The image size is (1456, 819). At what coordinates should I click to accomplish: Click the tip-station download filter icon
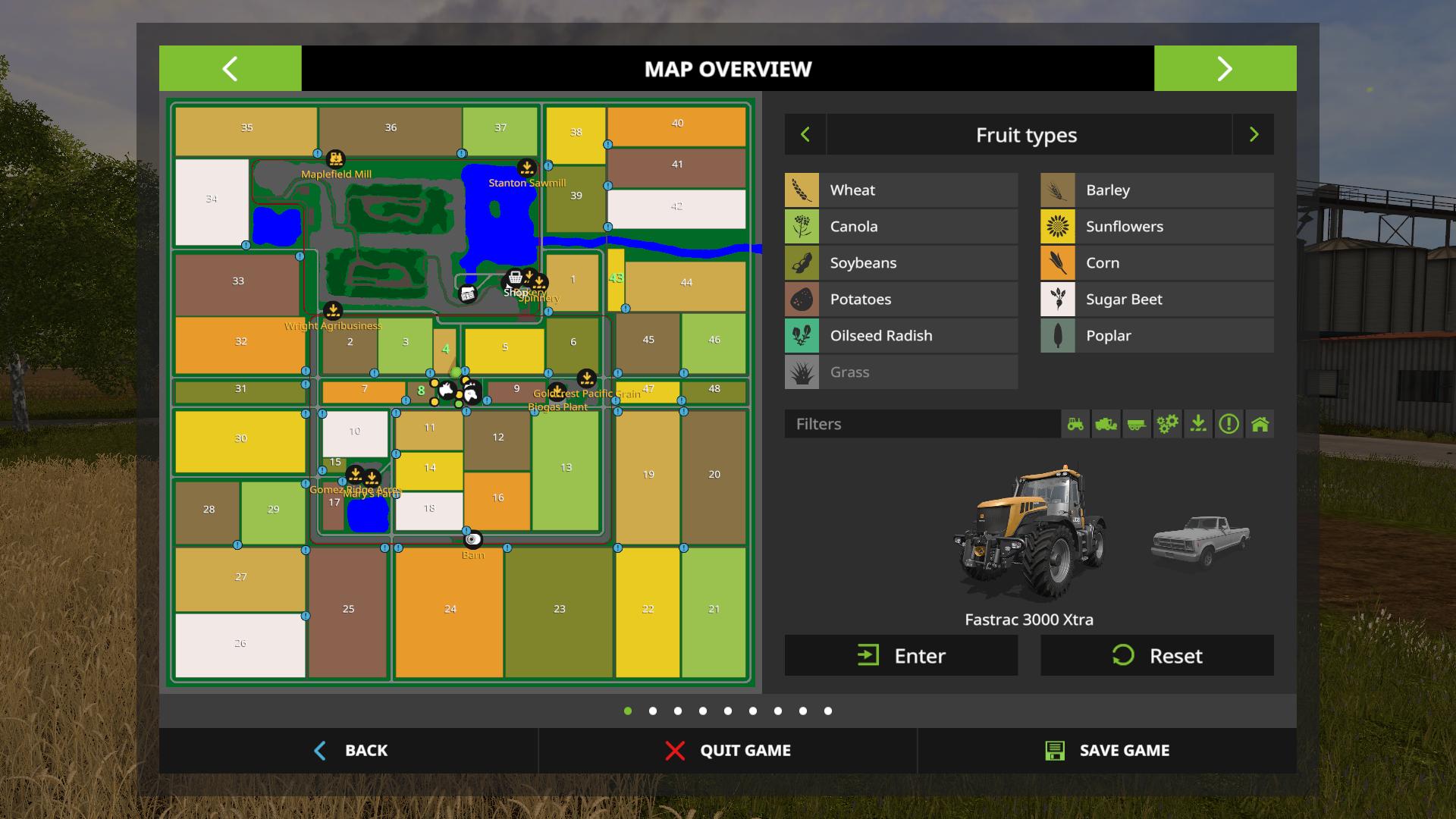(x=1198, y=424)
